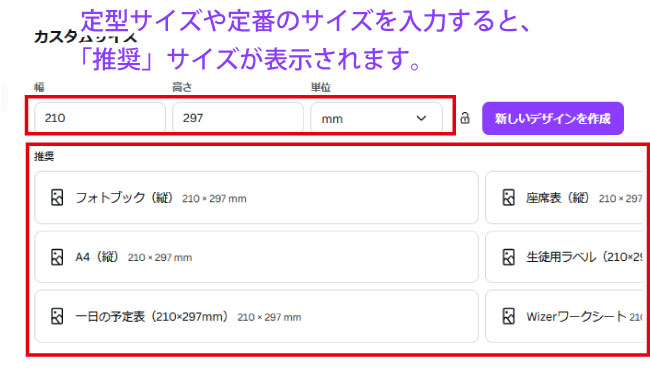Click the 単位 field label
The width and height of the screenshot is (650, 384).
320,87
